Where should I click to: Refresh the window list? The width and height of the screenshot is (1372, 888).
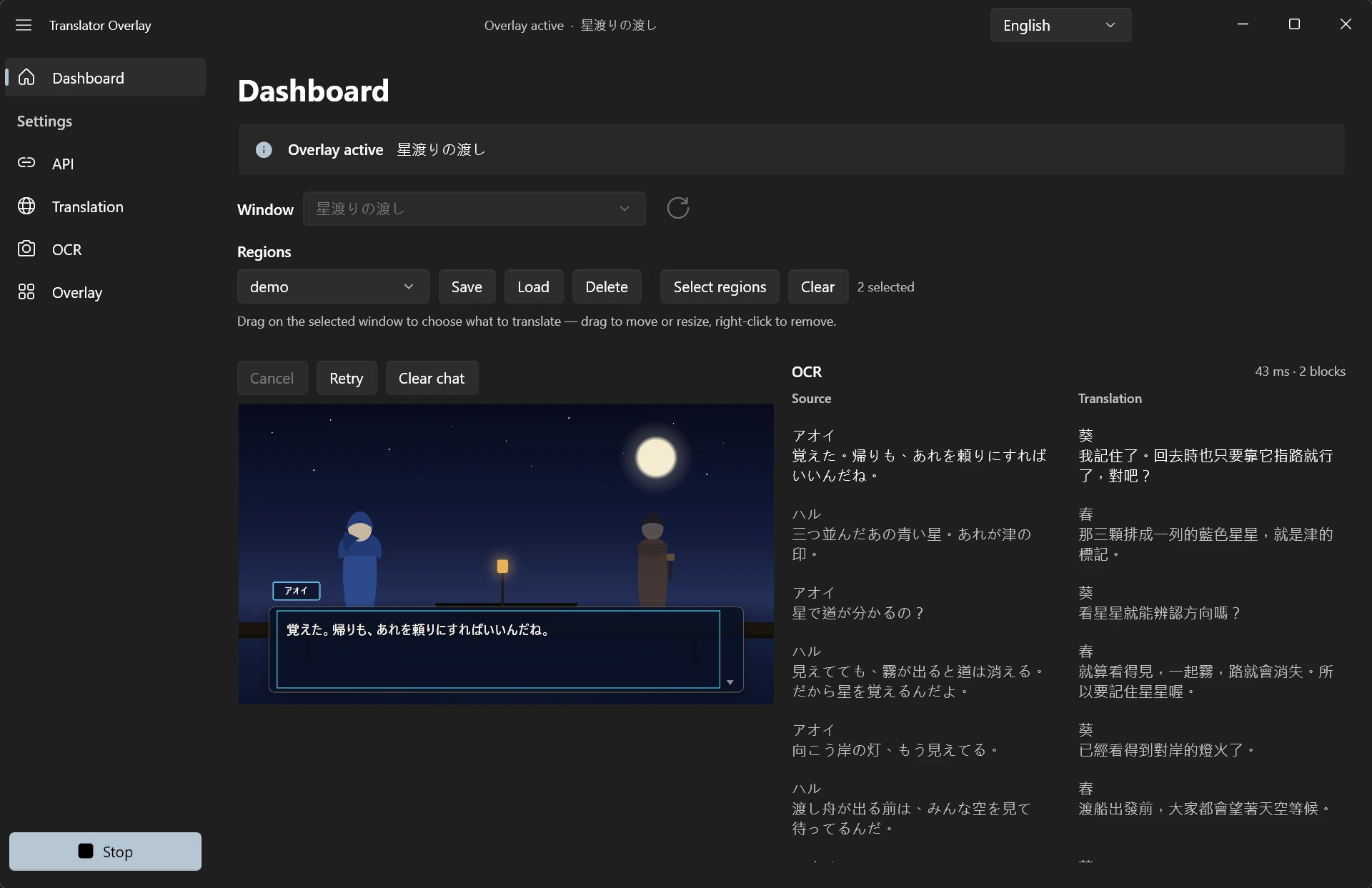[x=677, y=208]
